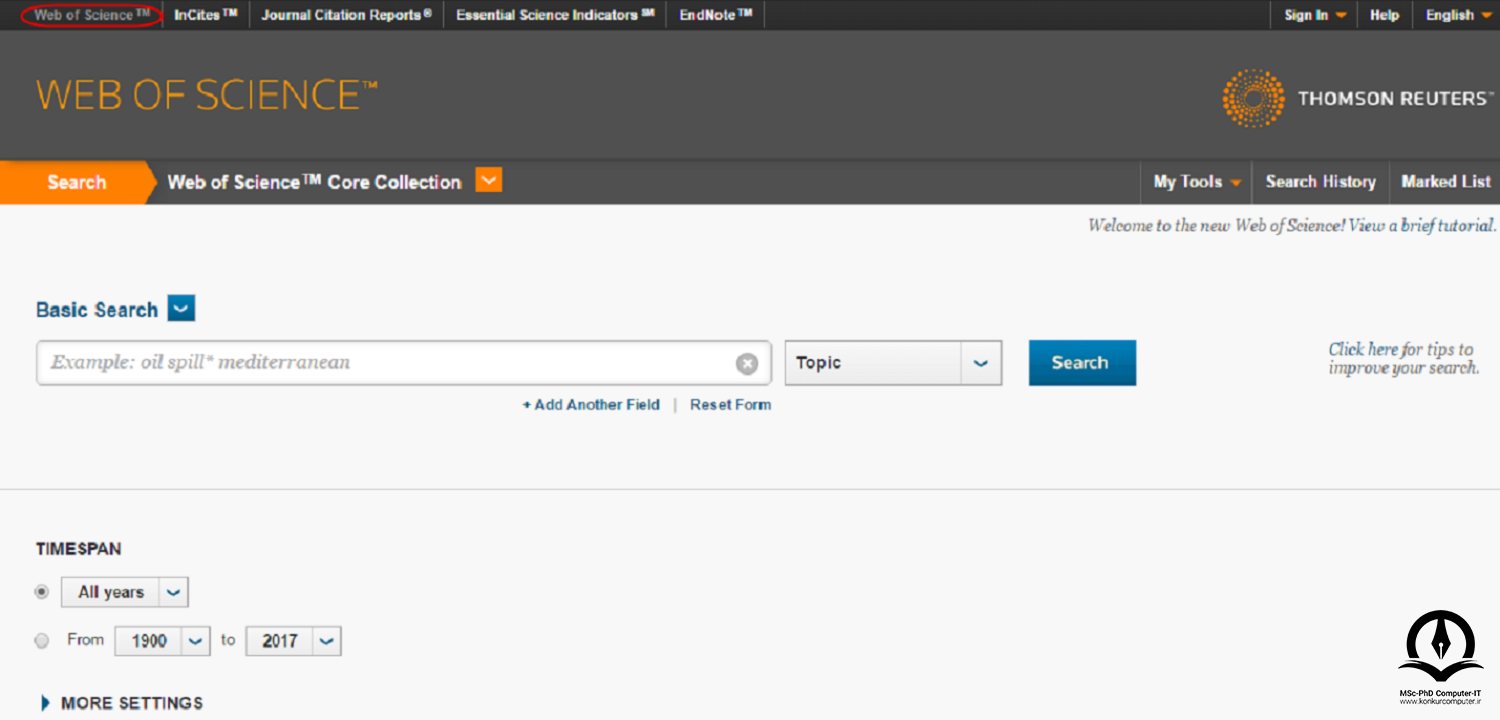Open the brief tutorial welcome link
This screenshot has height=720, width=1500.
pos(1422,226)
